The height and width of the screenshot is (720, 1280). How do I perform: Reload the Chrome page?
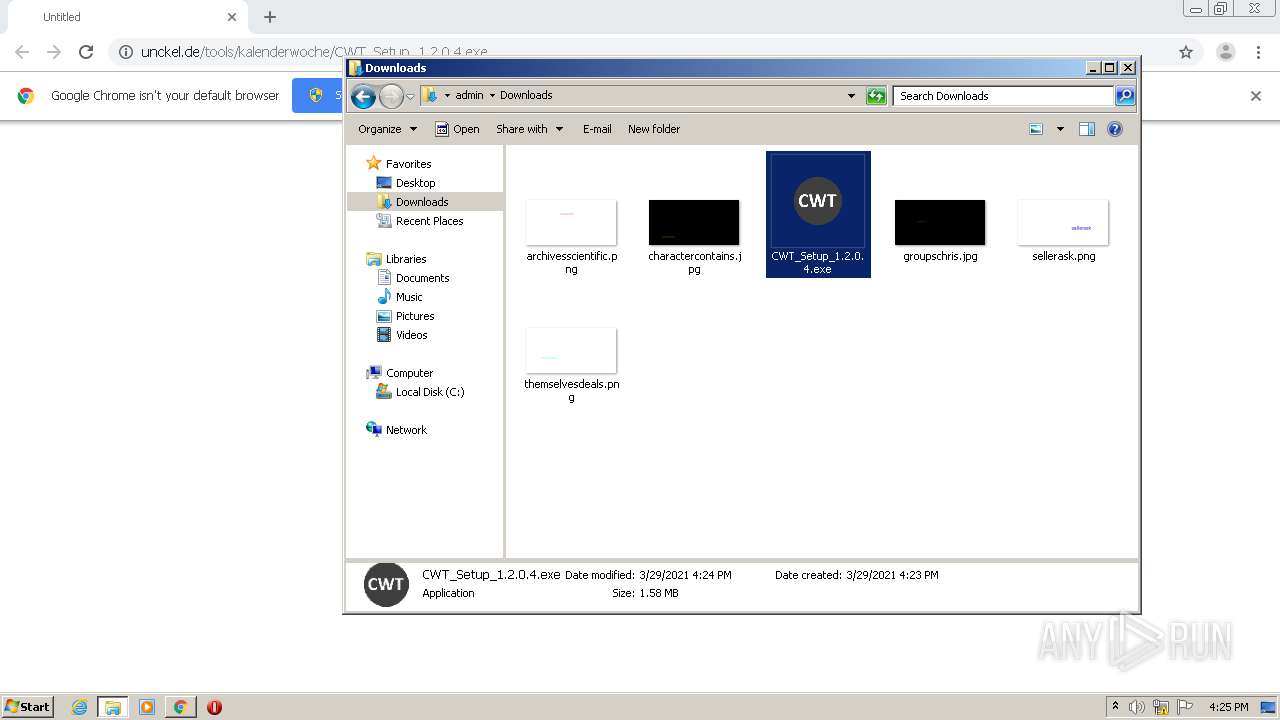86,52
